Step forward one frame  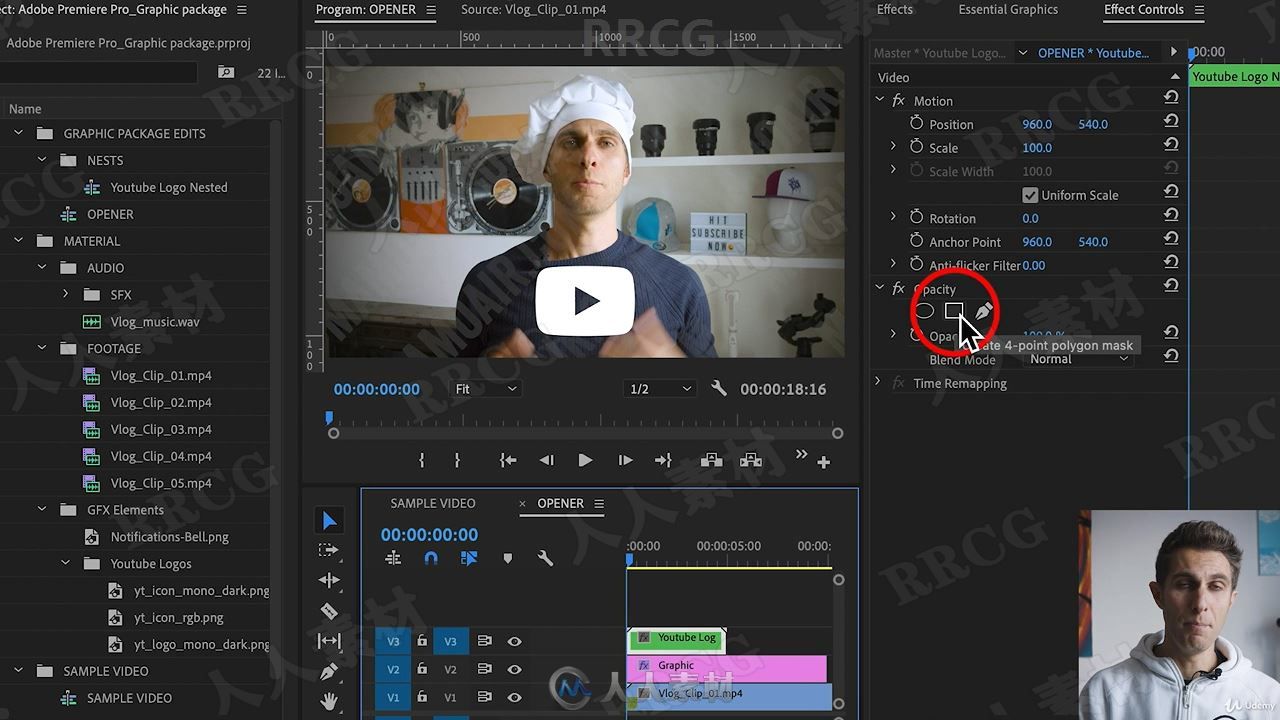tap(625, 460)
